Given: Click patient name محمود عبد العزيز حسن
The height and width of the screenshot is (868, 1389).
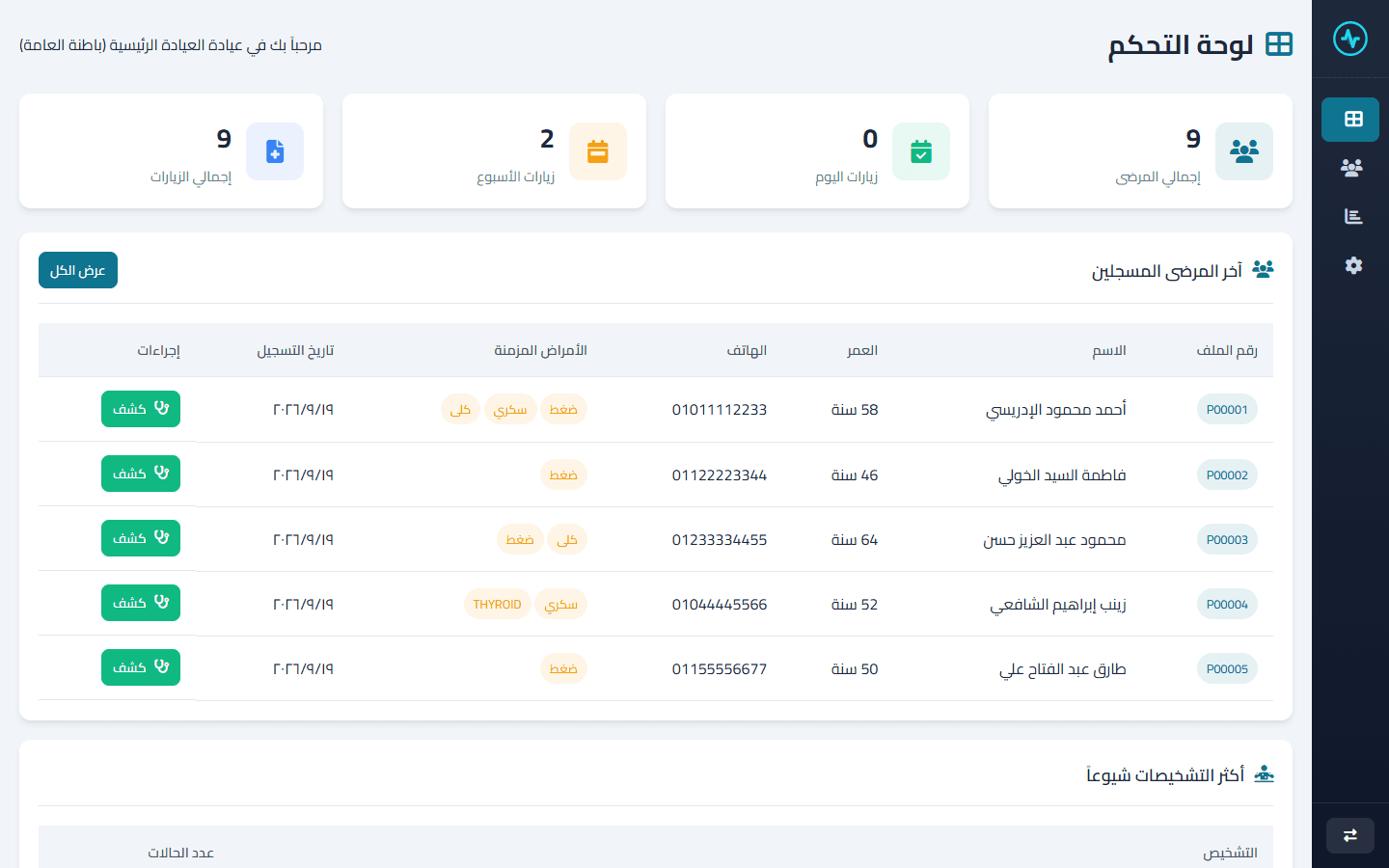Looking at the screenshot, I should point(1055,540).
